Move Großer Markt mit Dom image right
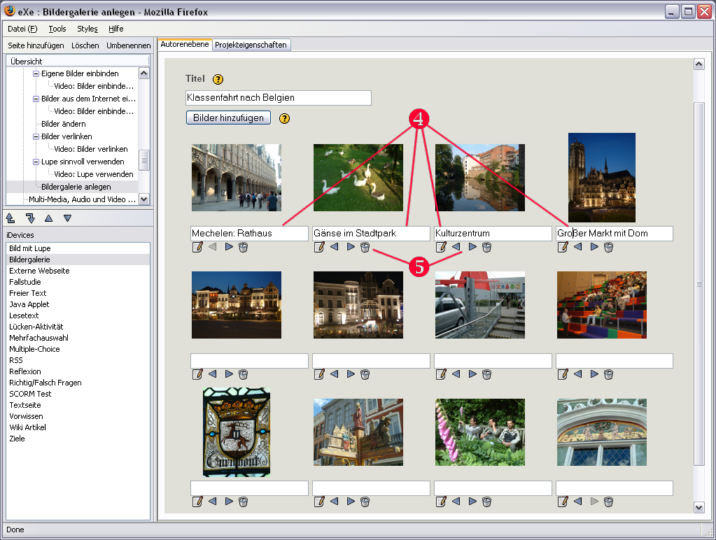716x540 pixels. (x=594, y=247)
